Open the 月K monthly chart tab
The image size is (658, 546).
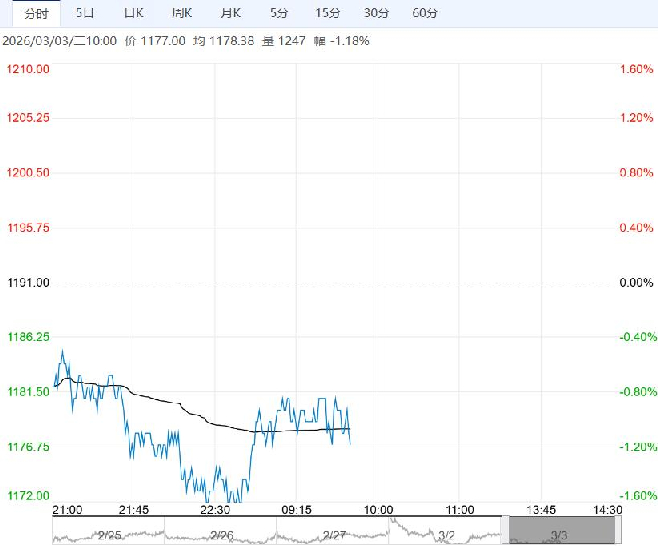coord(229,13)
